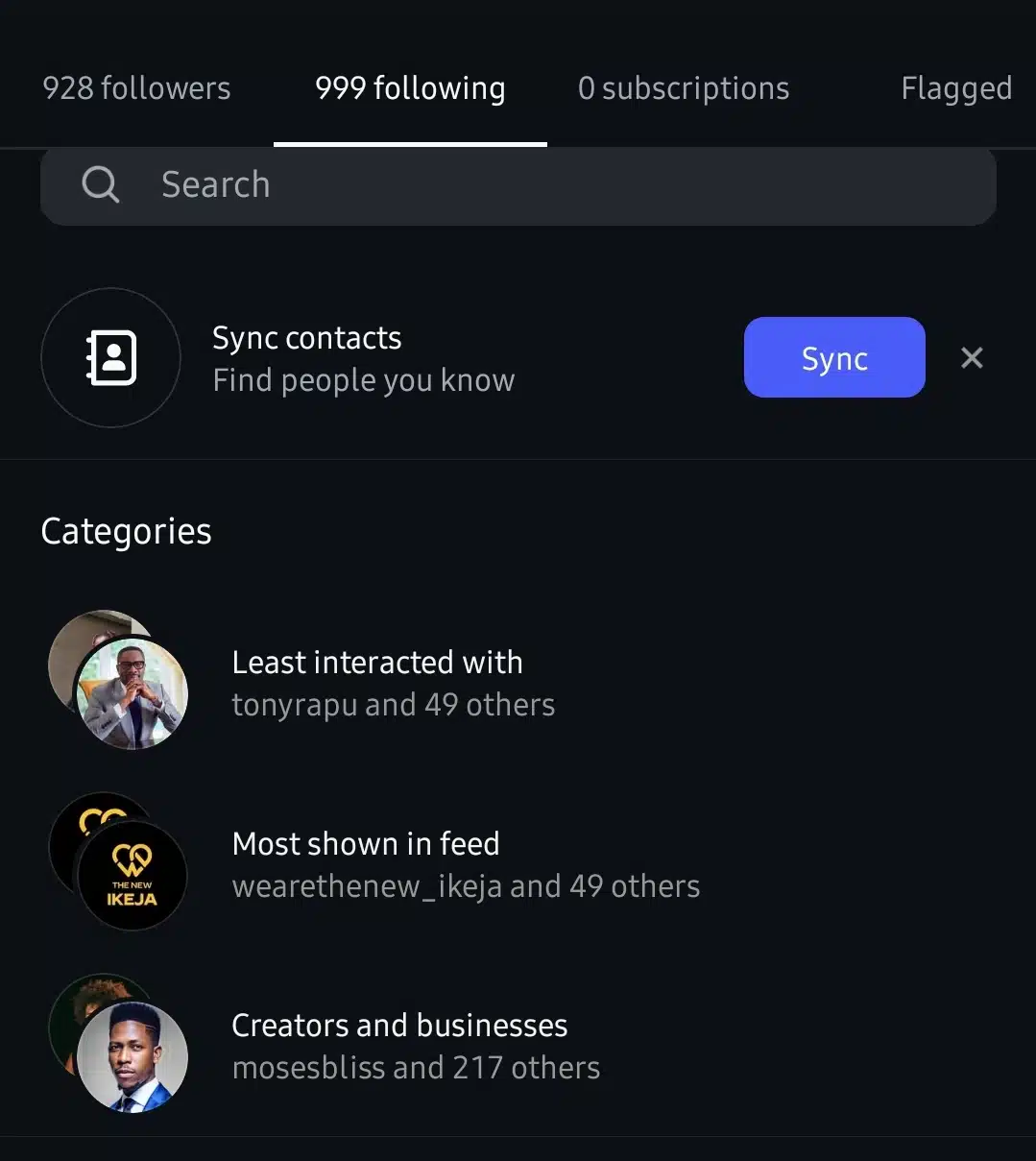Open the Sync contacts title text
The height and width of the screenshot is (1161, 1036).
tap(307, 338)
